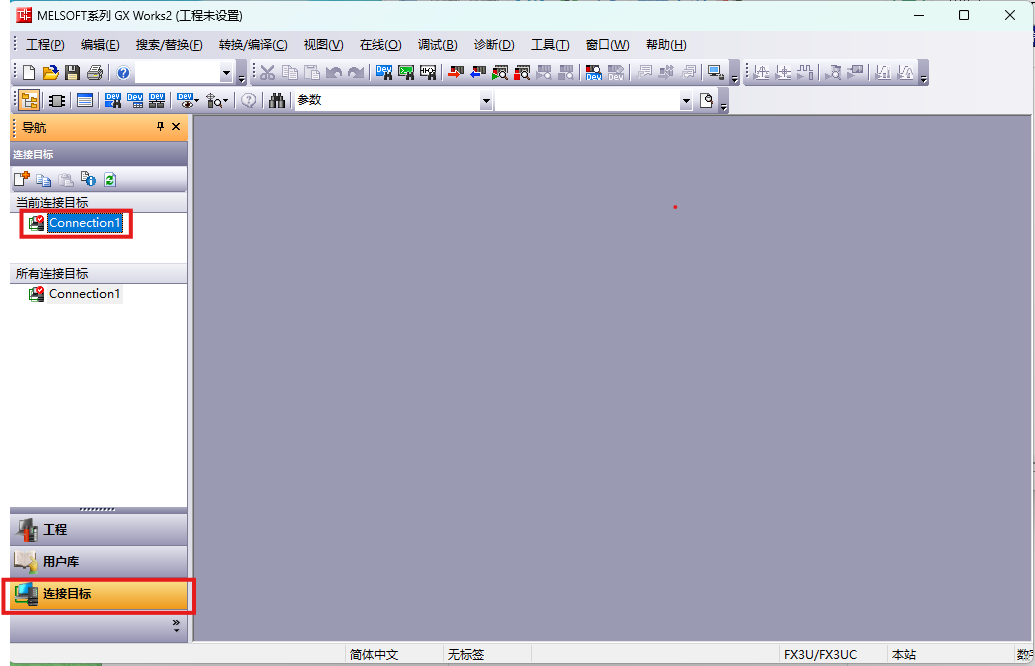Click the Undo arrow icon
The width and height of the screenshot is (1035, 666).
[334, 73]
